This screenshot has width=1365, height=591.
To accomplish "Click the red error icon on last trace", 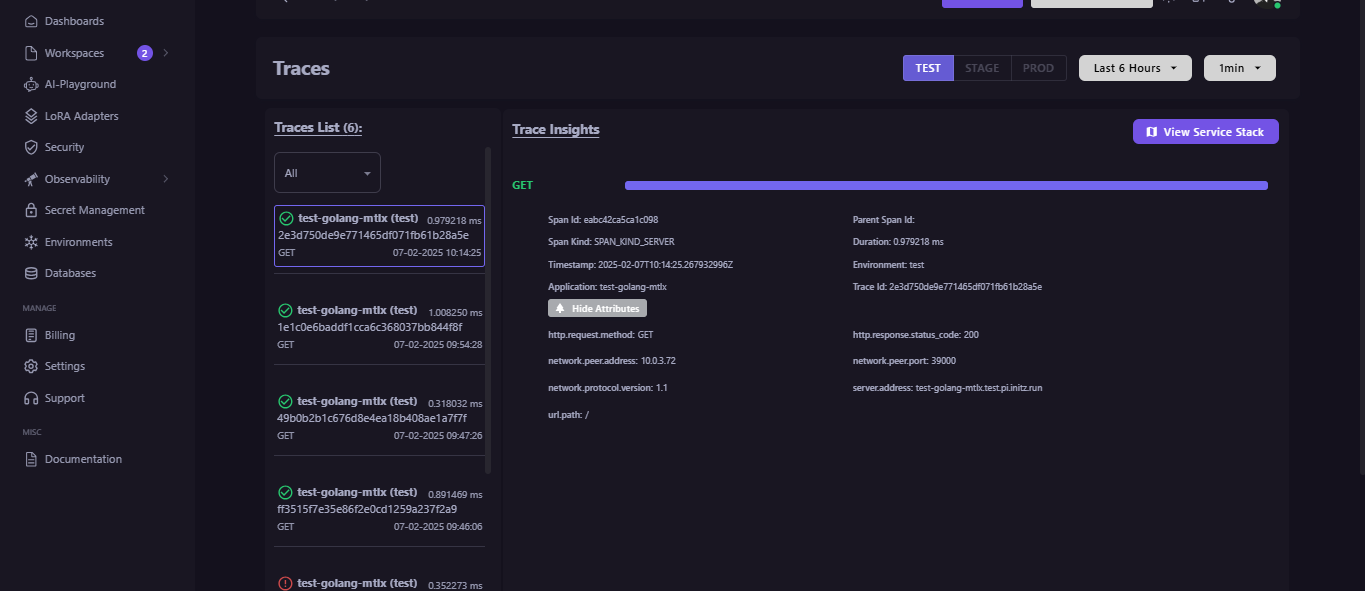I will [x=285, y=584].
